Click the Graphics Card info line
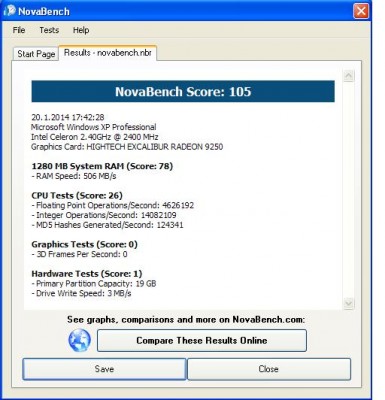385x400 pixels. (x=127, y=147)
